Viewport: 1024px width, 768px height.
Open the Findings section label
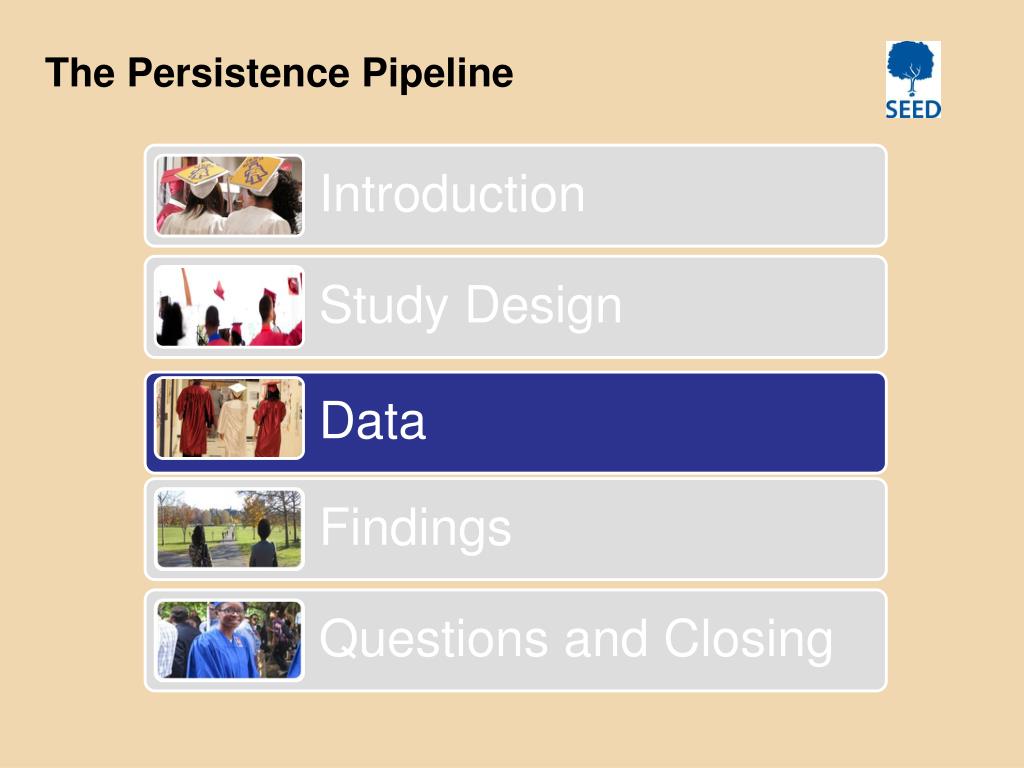pyautogui.click(x=415, y=528)
